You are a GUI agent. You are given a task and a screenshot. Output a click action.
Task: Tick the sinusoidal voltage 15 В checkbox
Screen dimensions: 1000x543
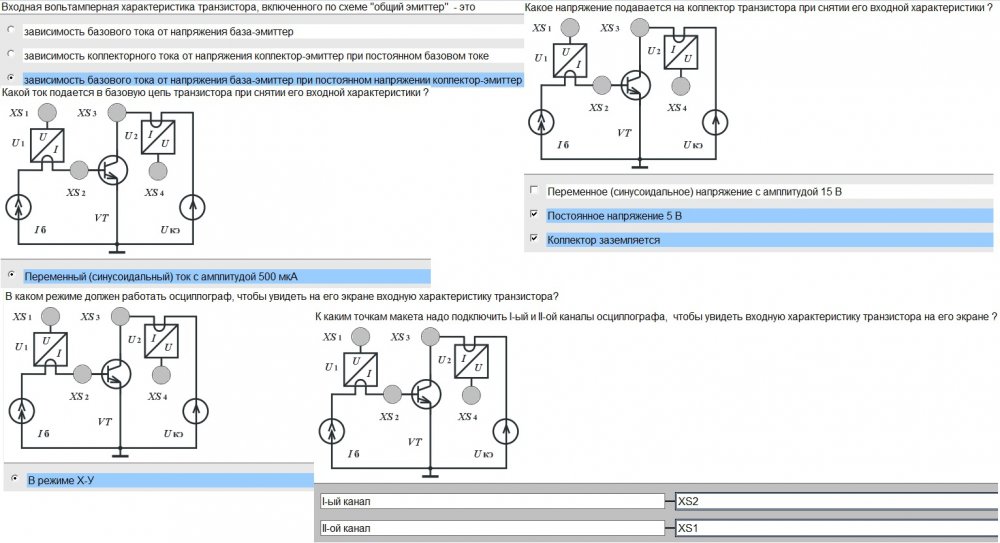pyautogui.click(x=534, y=190)
